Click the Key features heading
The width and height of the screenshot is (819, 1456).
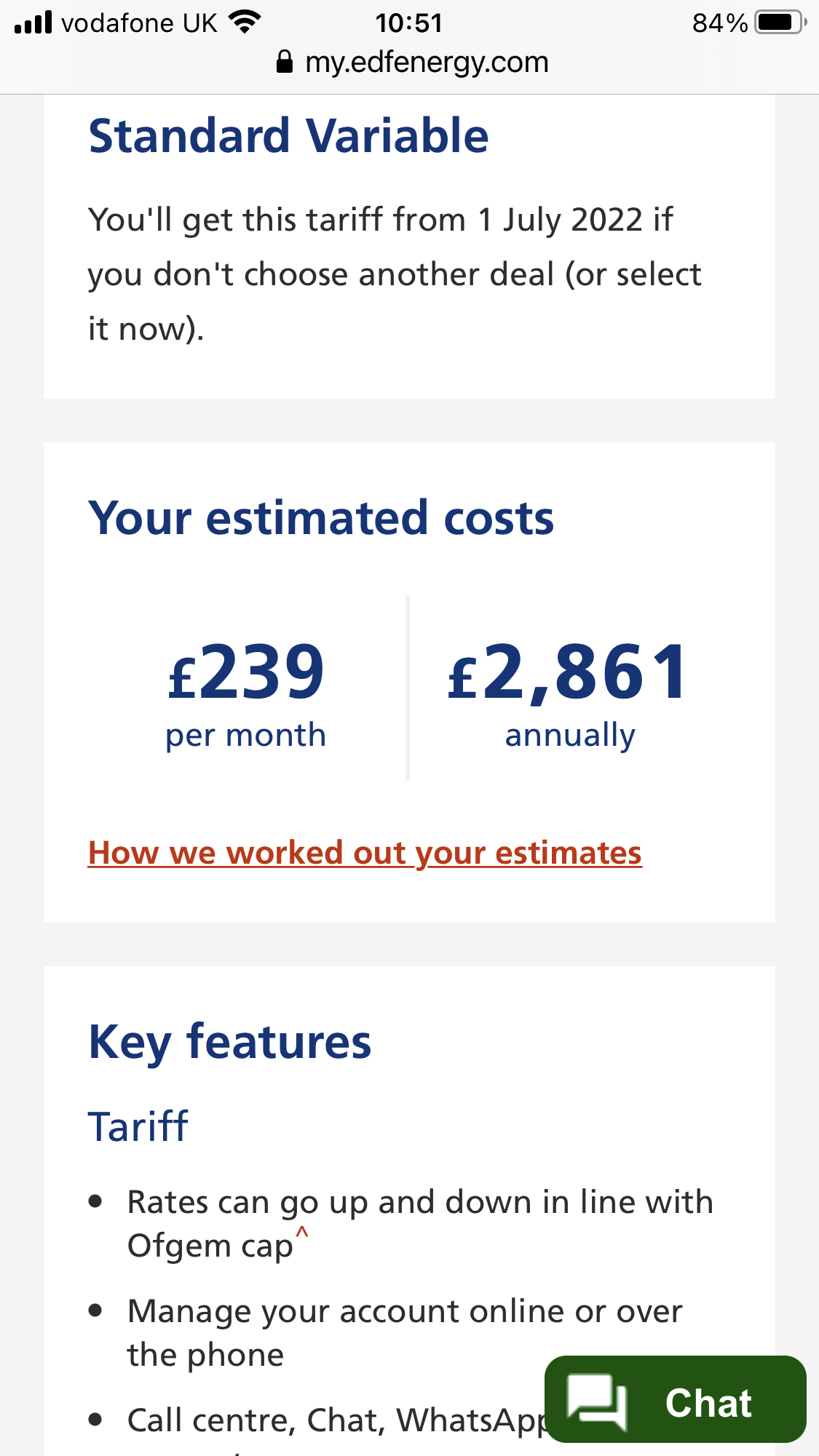(x=230, y=1042)
